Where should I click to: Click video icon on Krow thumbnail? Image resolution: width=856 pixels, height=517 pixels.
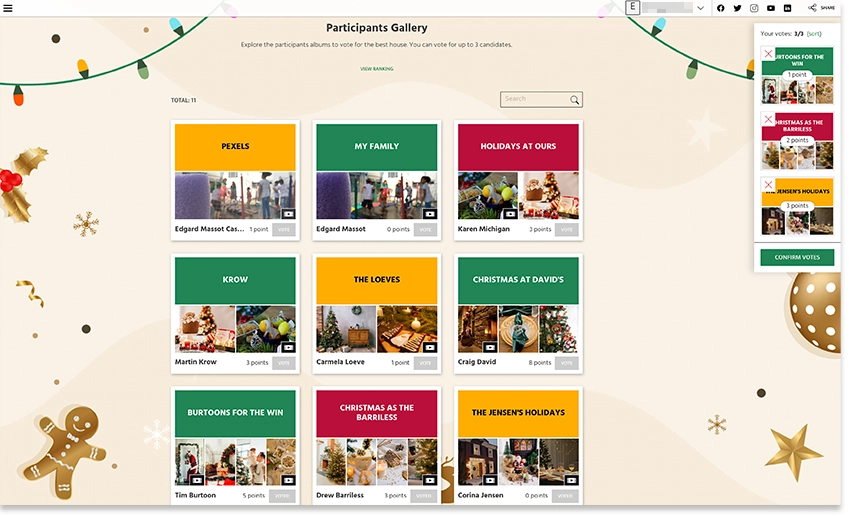[x=288, y=347]
